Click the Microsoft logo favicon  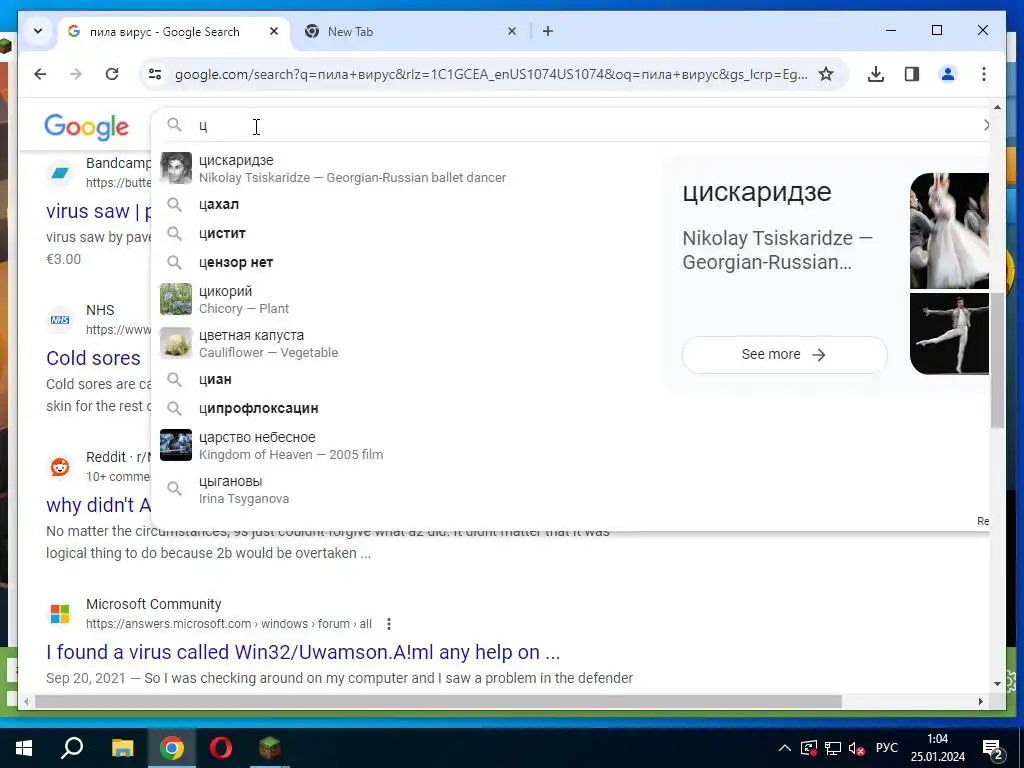click(60, 614)
